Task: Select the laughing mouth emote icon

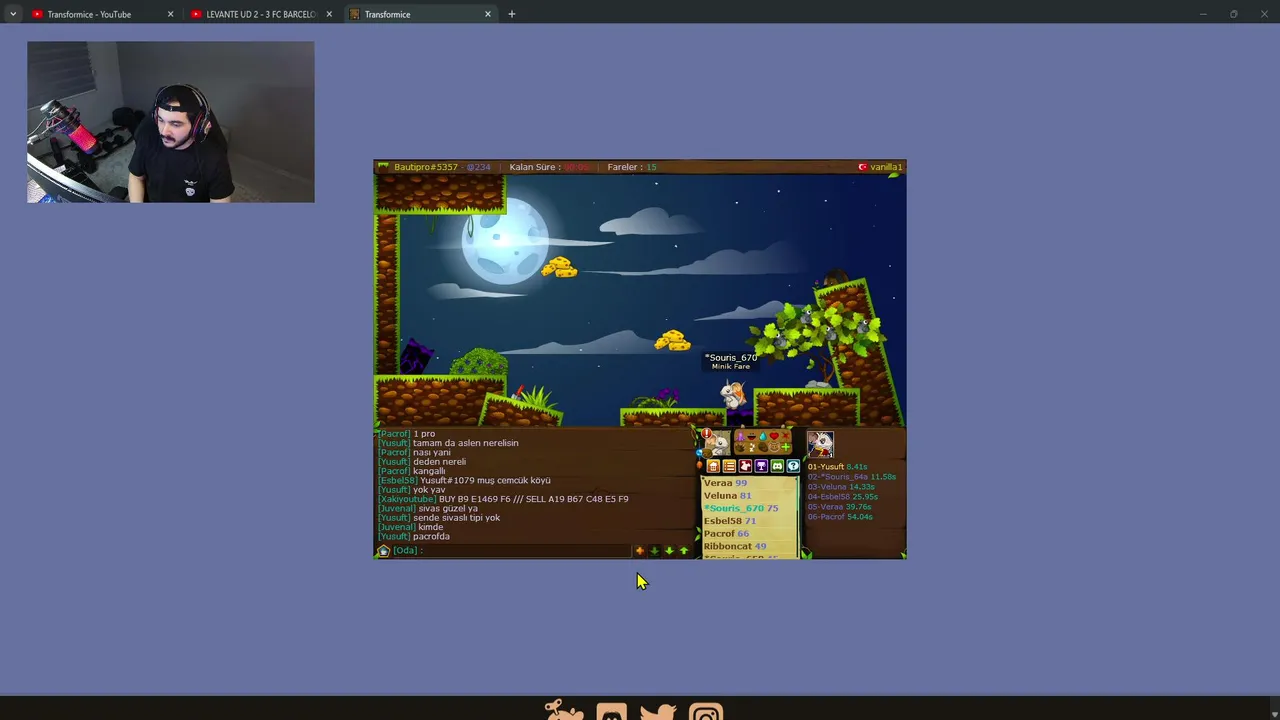Action: (x=752, y=437)
